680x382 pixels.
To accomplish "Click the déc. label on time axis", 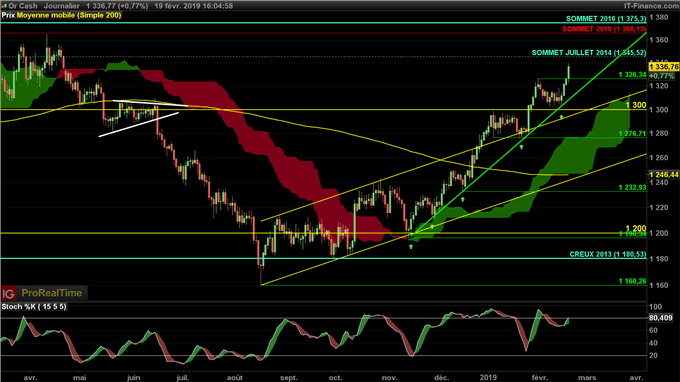I will 441,378.
